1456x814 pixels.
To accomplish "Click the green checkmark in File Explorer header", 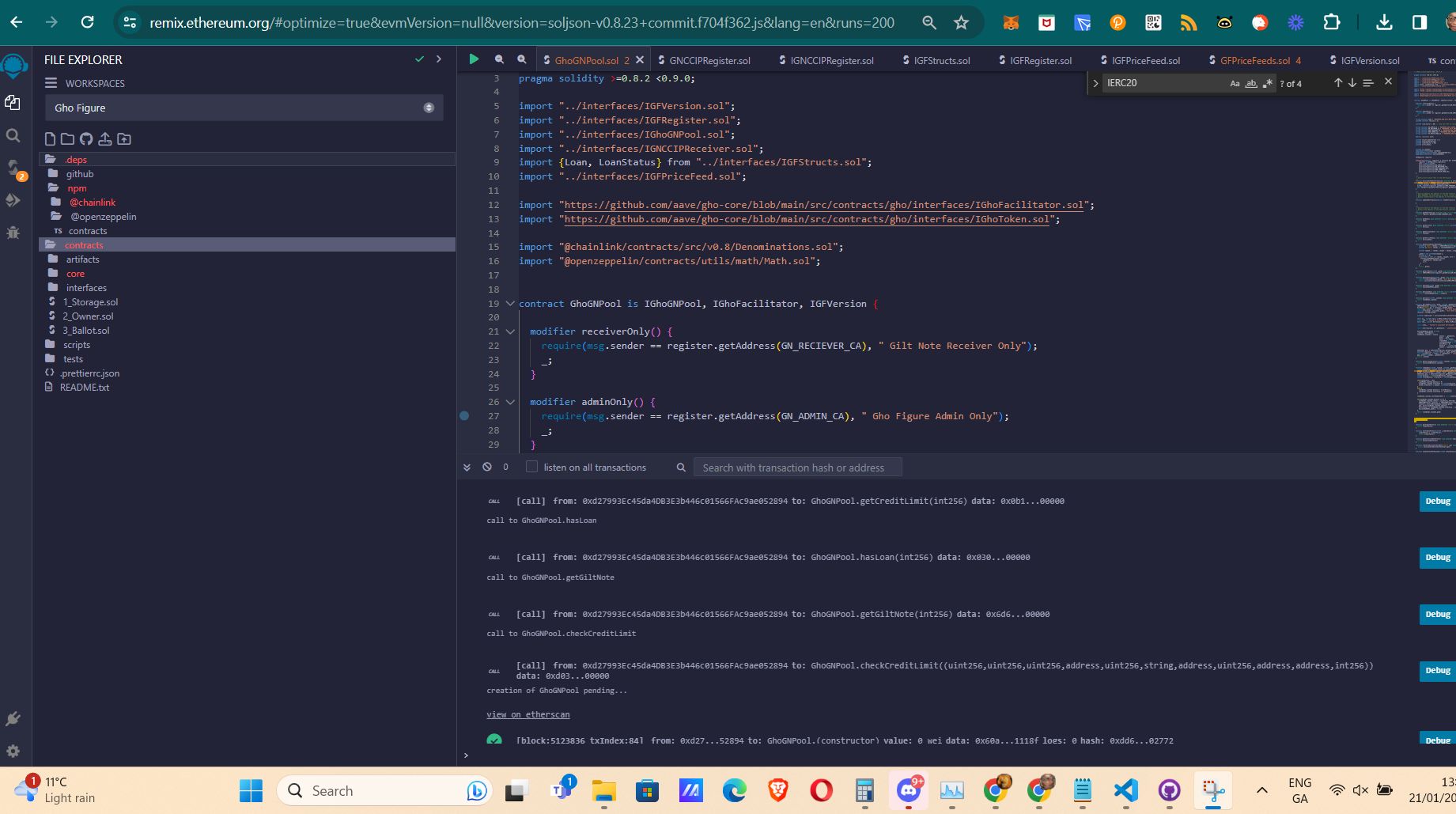I will [420, 59].
